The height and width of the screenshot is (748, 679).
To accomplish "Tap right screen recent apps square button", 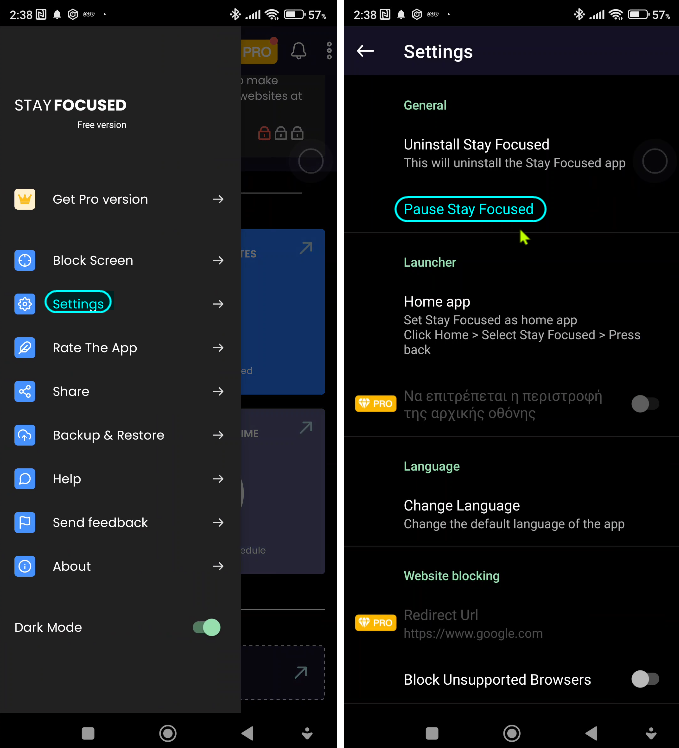I will pos(432,733).
